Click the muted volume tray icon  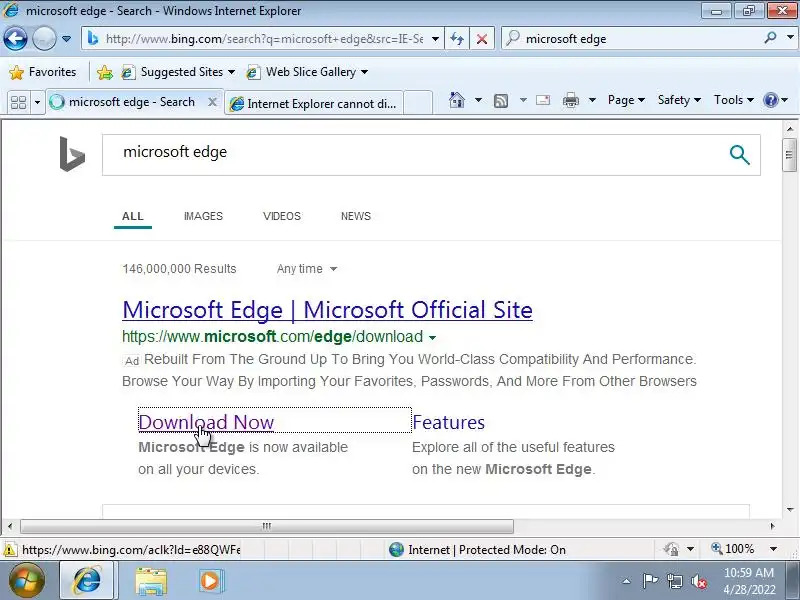[x=699, y=581]
